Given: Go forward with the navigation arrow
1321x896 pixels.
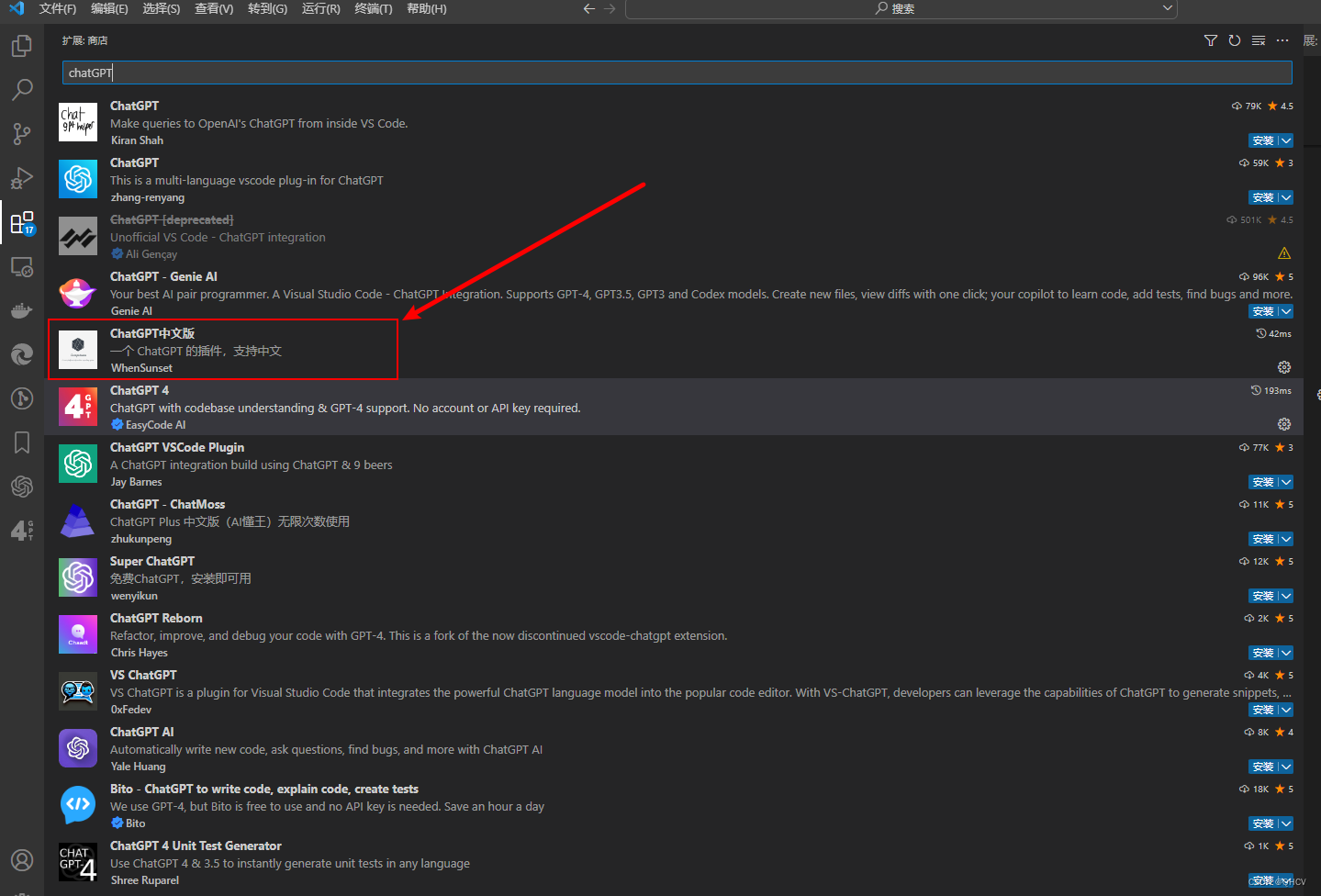Looking at the screenshot, I should (610, 8).
